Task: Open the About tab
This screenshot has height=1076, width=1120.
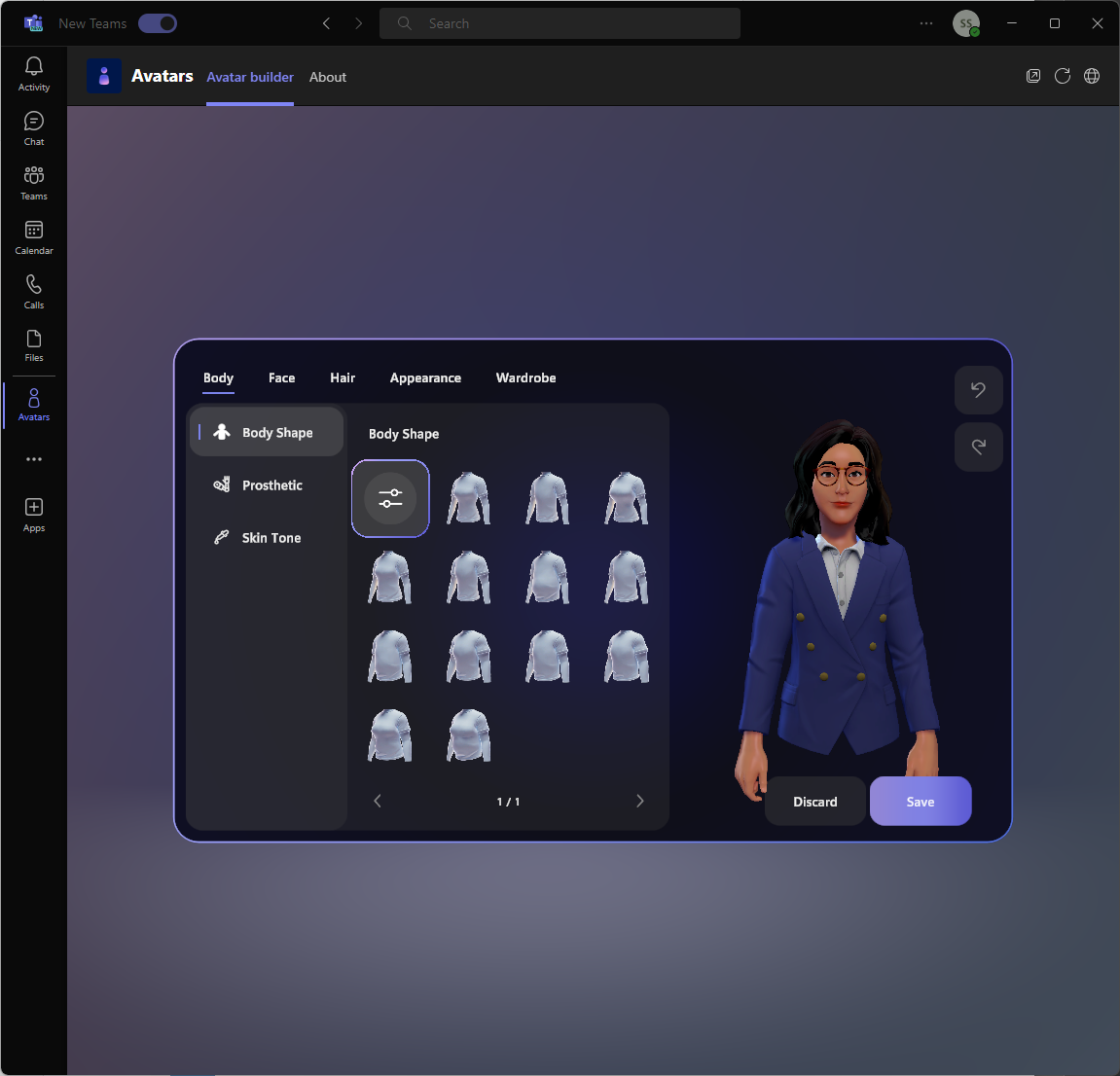Action: [327, 77]
